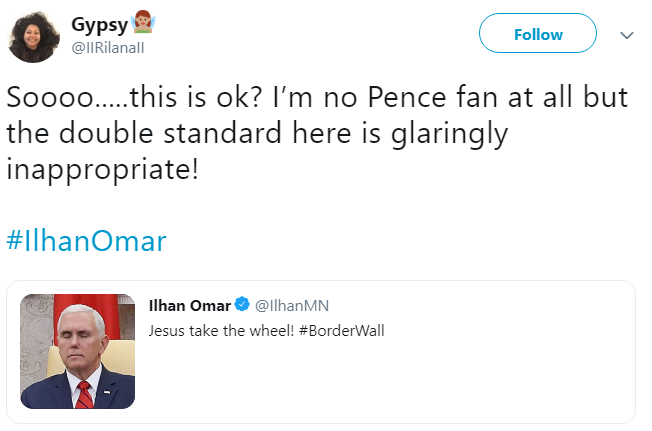Click the blue verified badge near Ilhan Omar
This screenshot has width=652, height=431.
tap(240, 304)
